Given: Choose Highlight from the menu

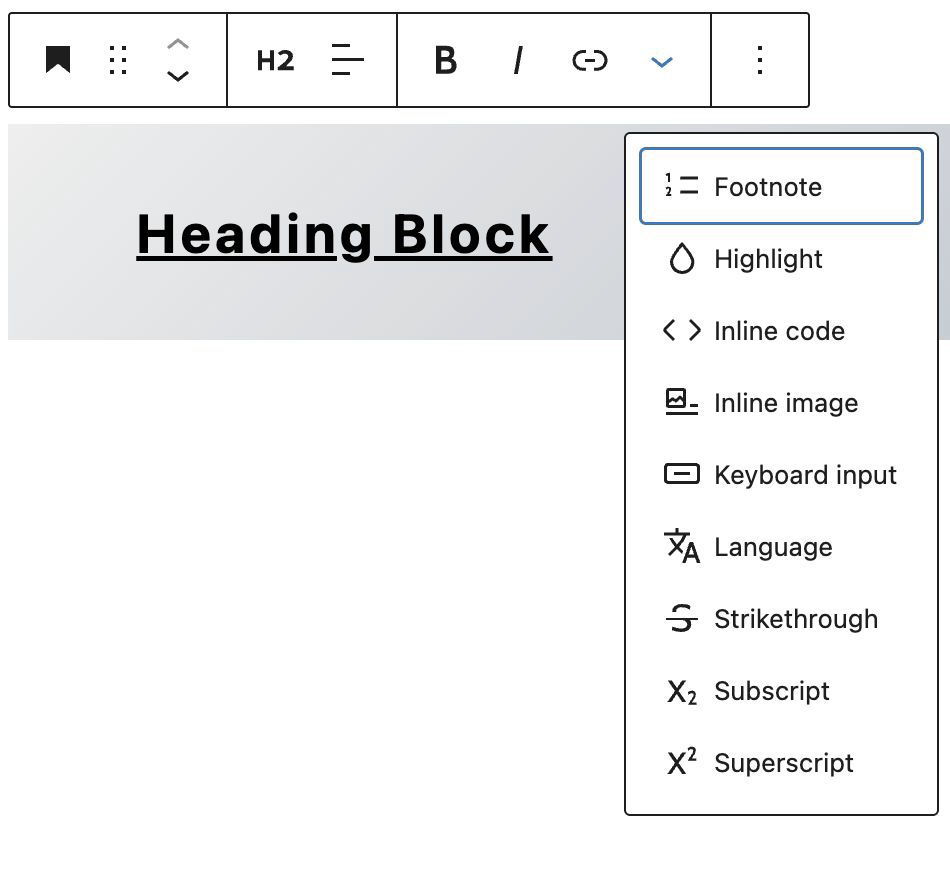Looking at the screenshot, I should (781, 259).
